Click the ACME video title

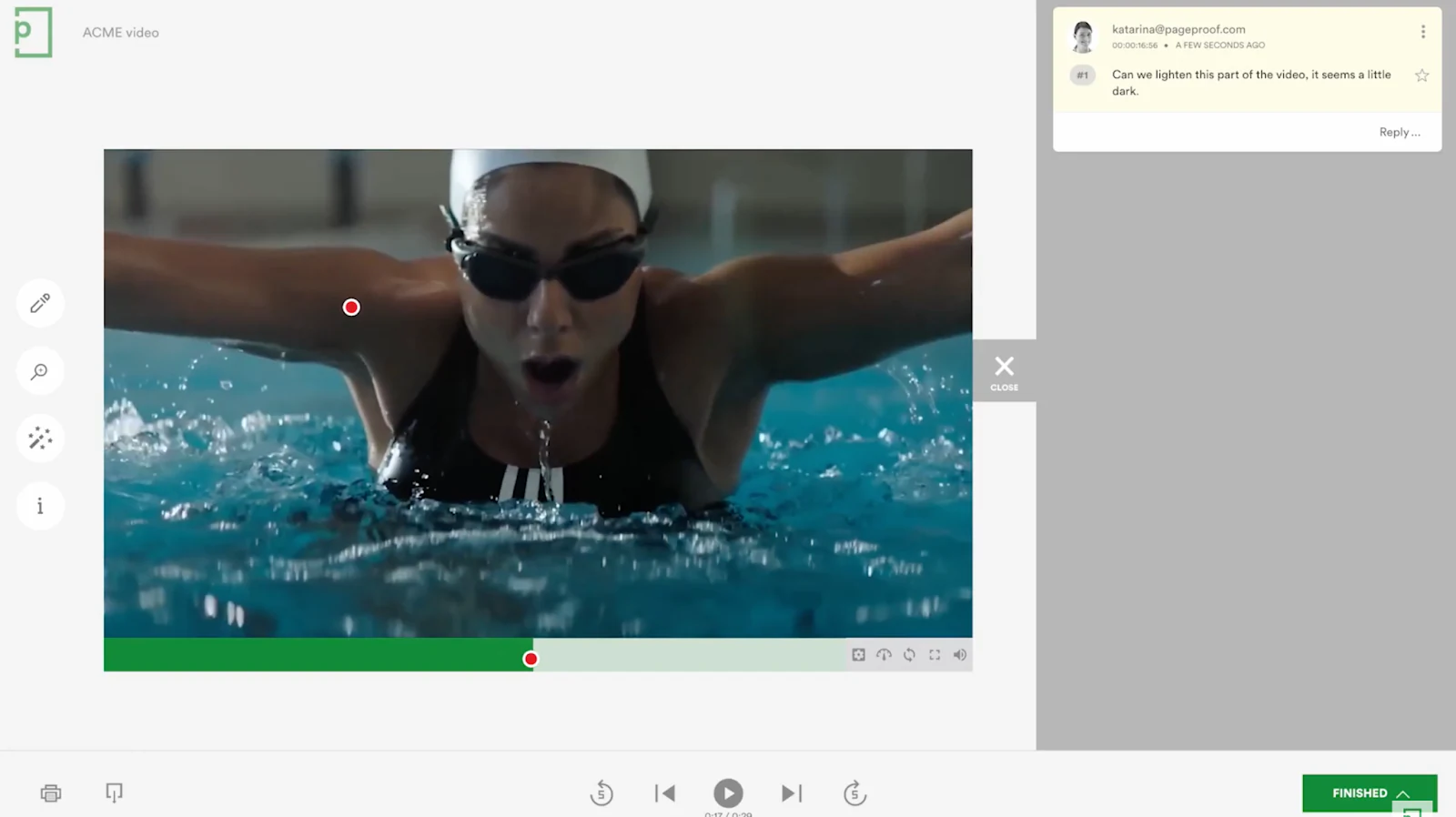(x=121, y=32)
